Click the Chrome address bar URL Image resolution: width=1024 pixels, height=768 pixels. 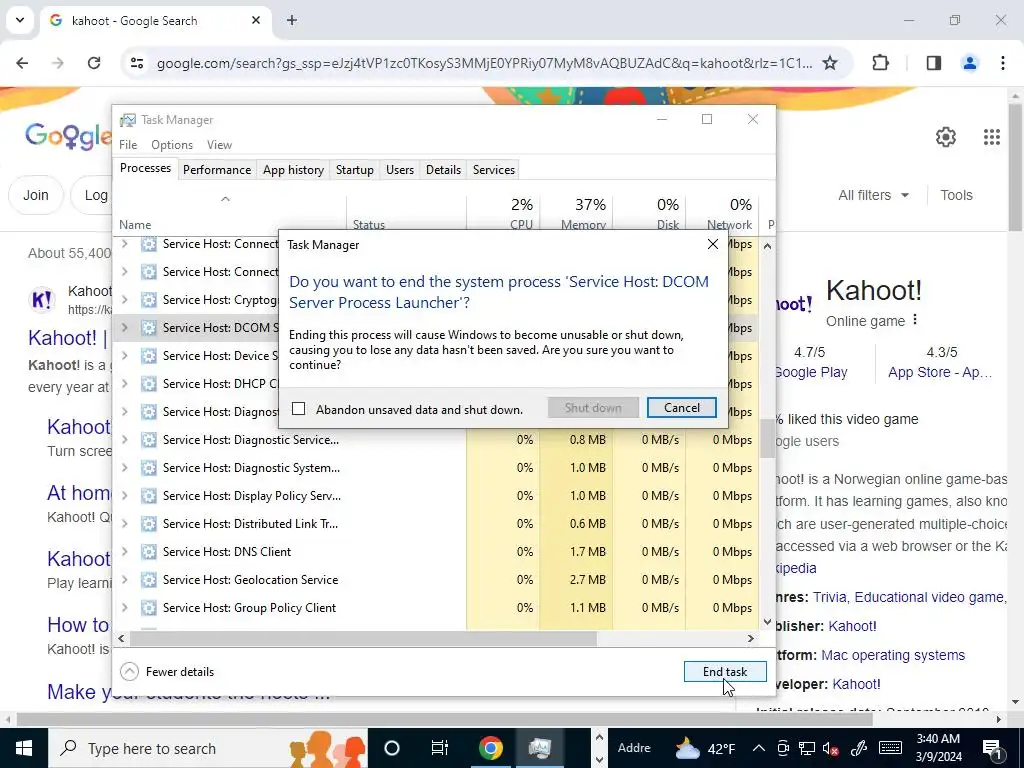click(484, 63)
